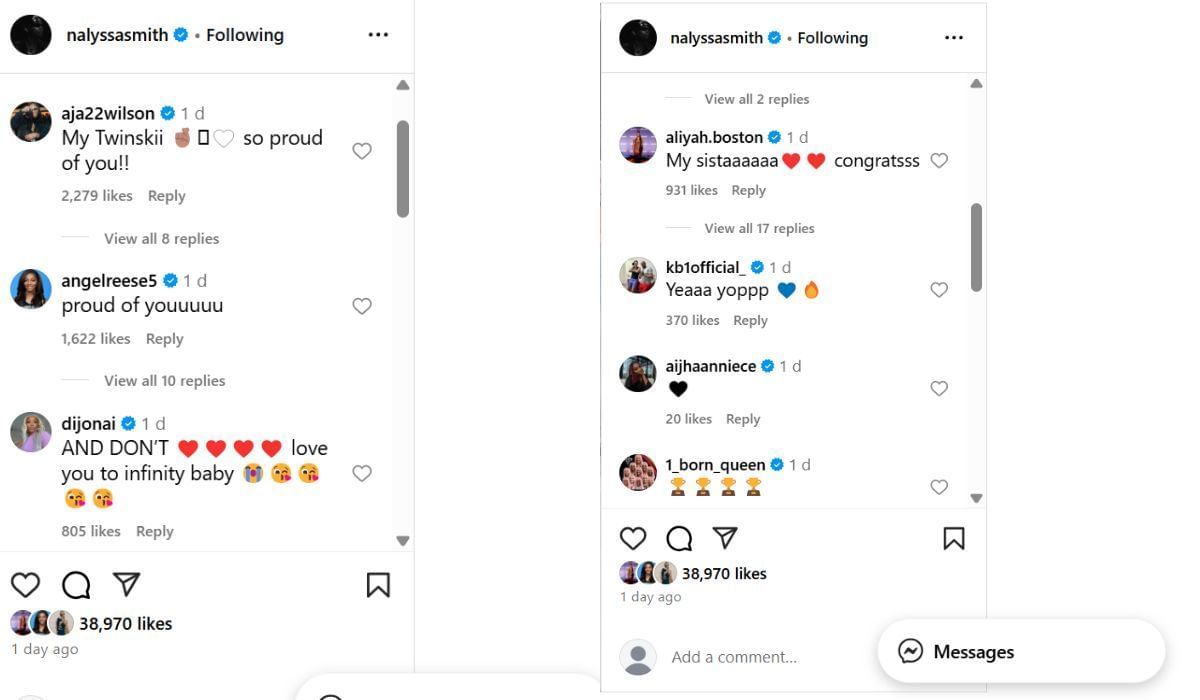Like kb1official_'s comment heart icon
Image resolution: width=1200 pixels, height=700 pixels.
[939, 290]
